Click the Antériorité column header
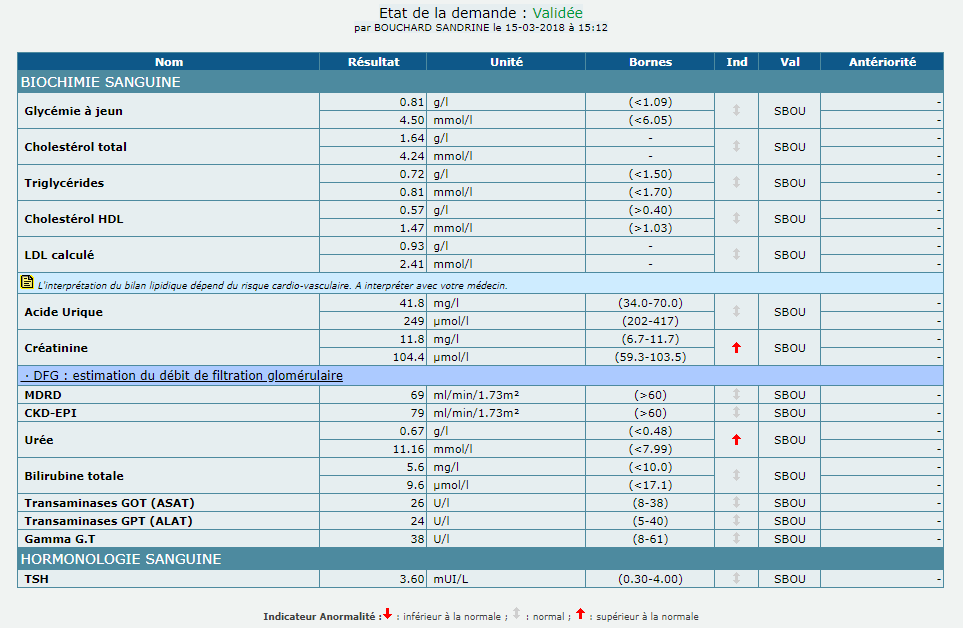The width and height of the screenshot is (963, 628). [881, 62]
